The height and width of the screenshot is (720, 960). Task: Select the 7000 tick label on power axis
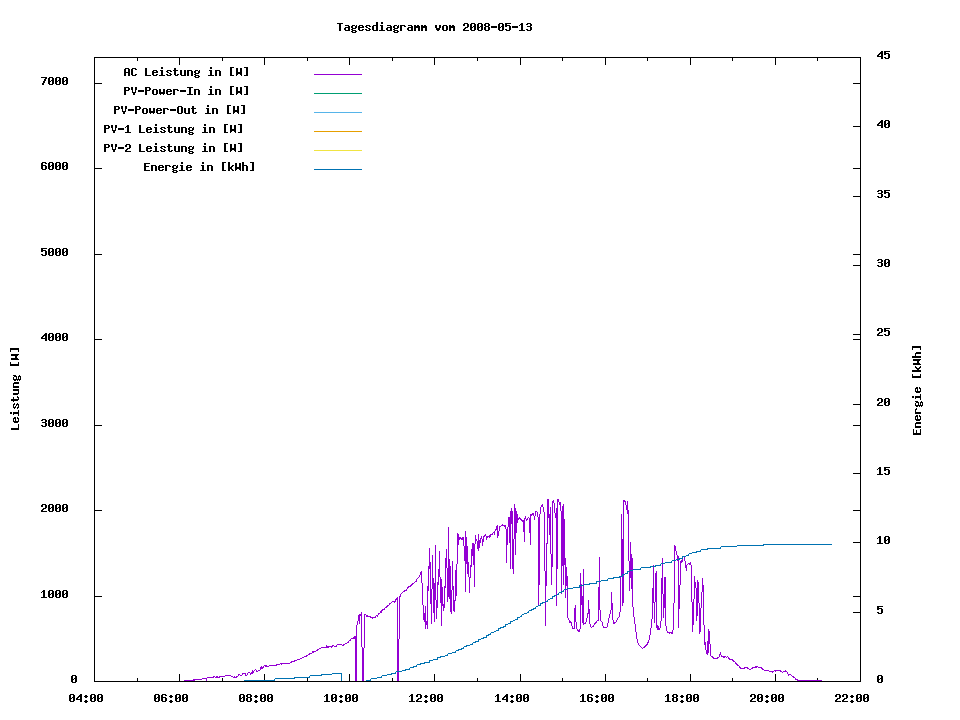[54, 81]
